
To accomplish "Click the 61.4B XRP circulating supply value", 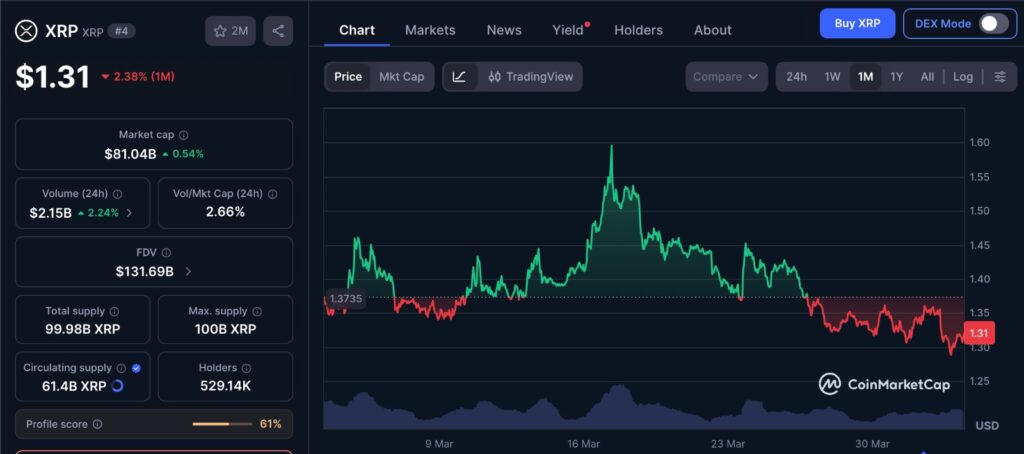I will coord(74,386).
